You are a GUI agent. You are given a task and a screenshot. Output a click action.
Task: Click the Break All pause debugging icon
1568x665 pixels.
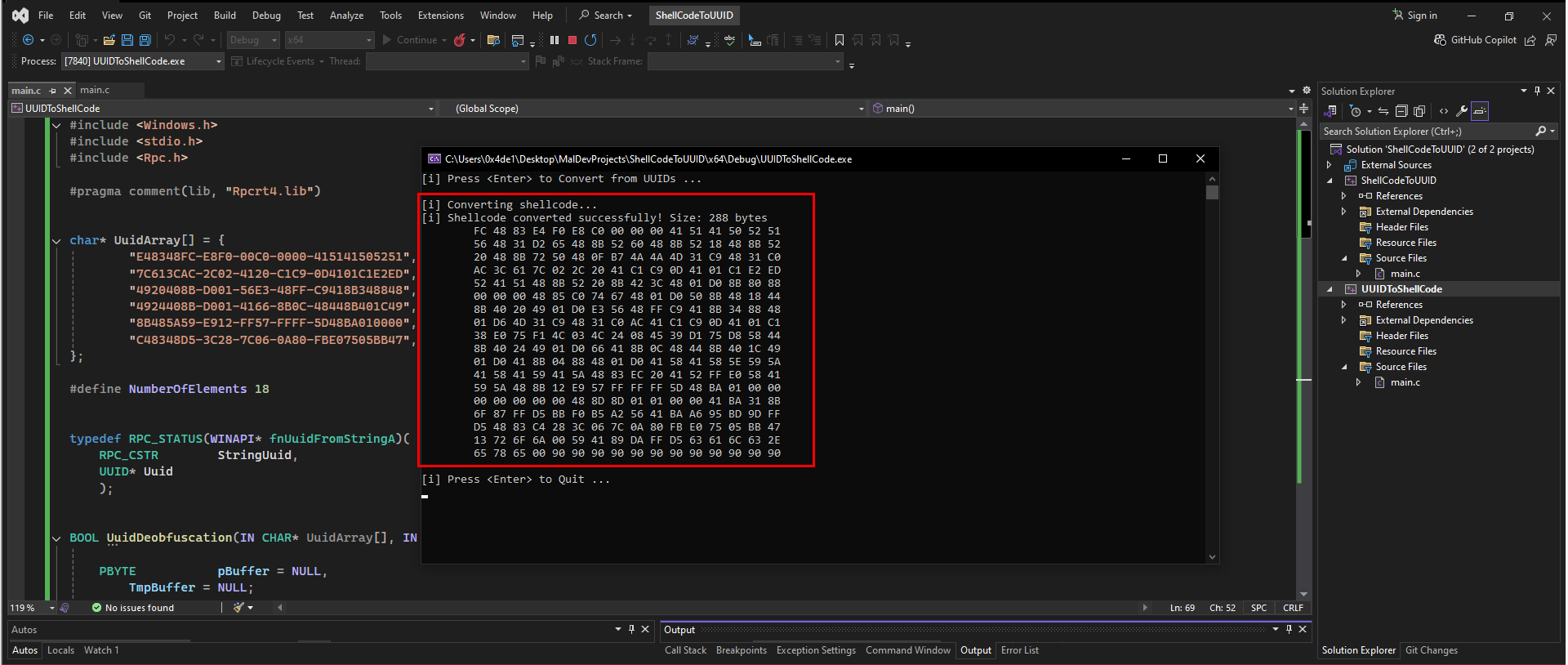[555, 40]
